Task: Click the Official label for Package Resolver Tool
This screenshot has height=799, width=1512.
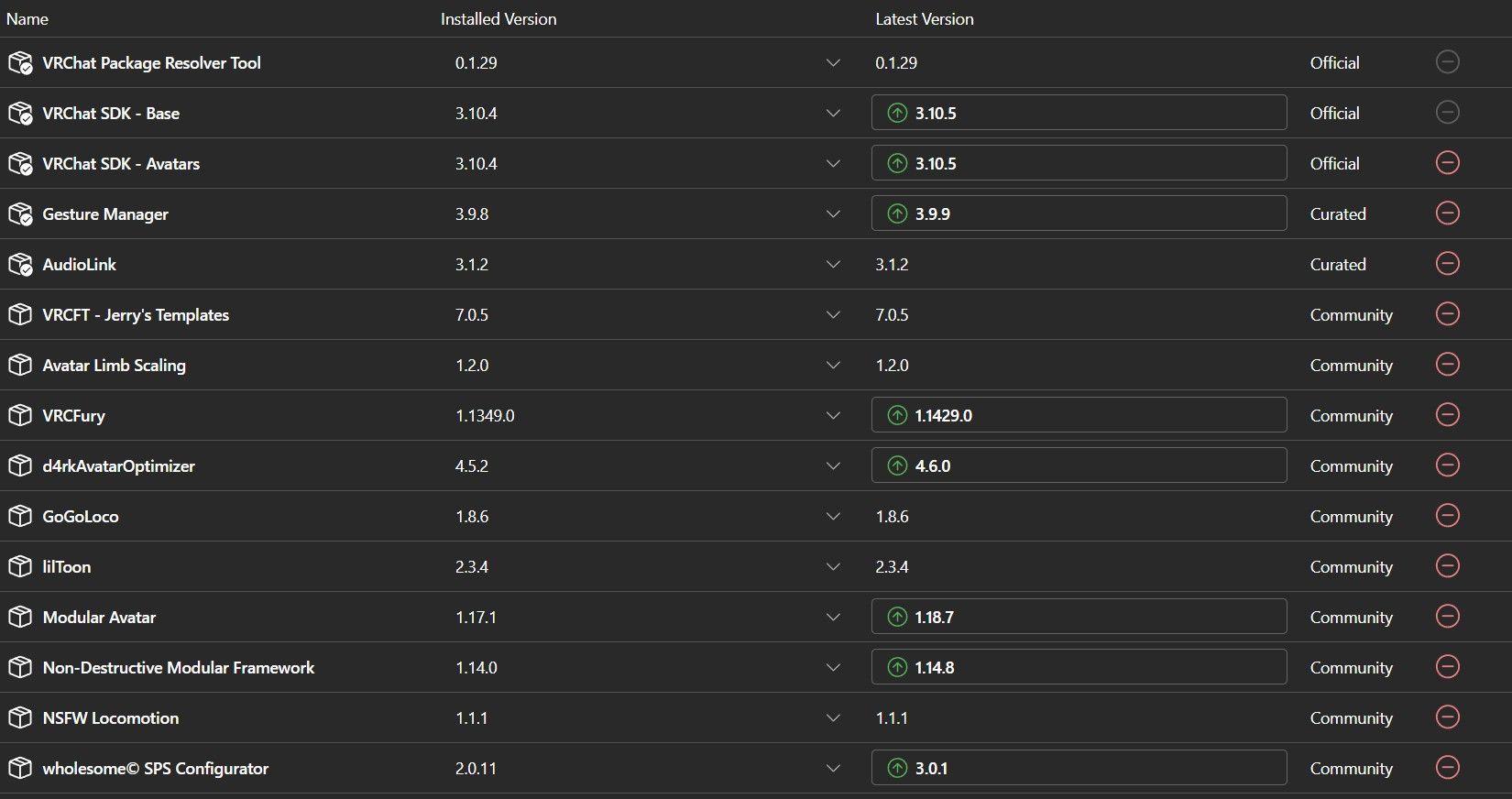Action: pyautogui.click(x=1335, y=63)
